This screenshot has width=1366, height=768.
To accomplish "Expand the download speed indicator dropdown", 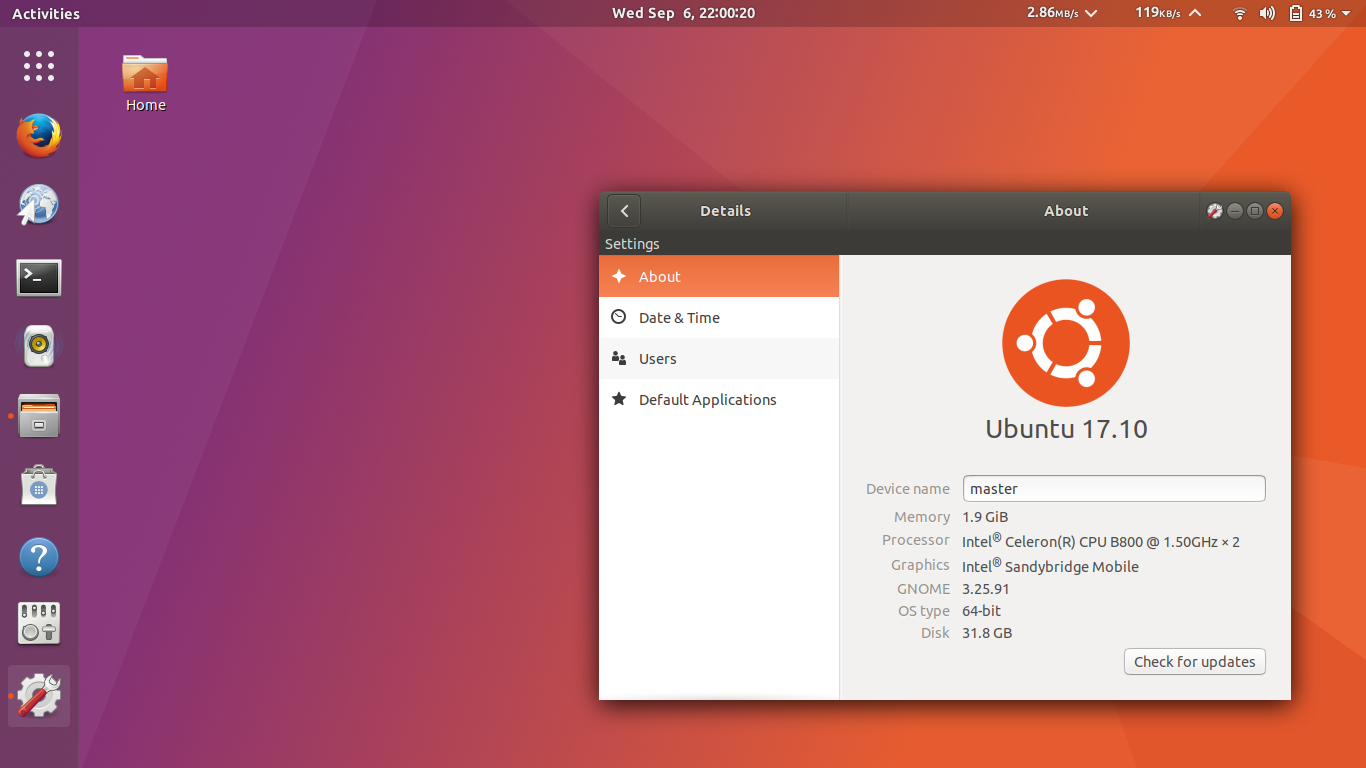I will pyautogui.click(x=1091, y=13).
